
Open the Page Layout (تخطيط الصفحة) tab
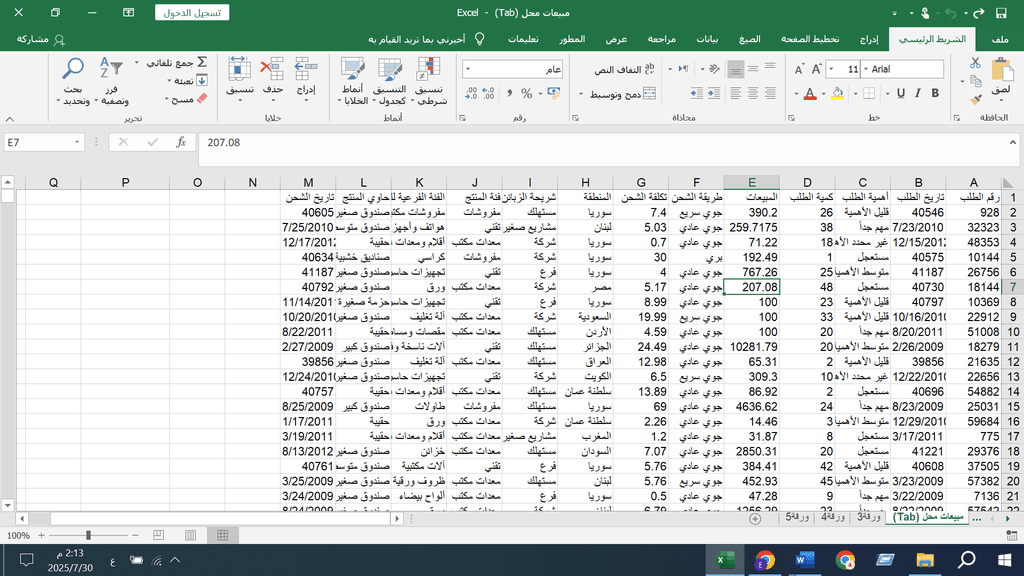[810, 39]
